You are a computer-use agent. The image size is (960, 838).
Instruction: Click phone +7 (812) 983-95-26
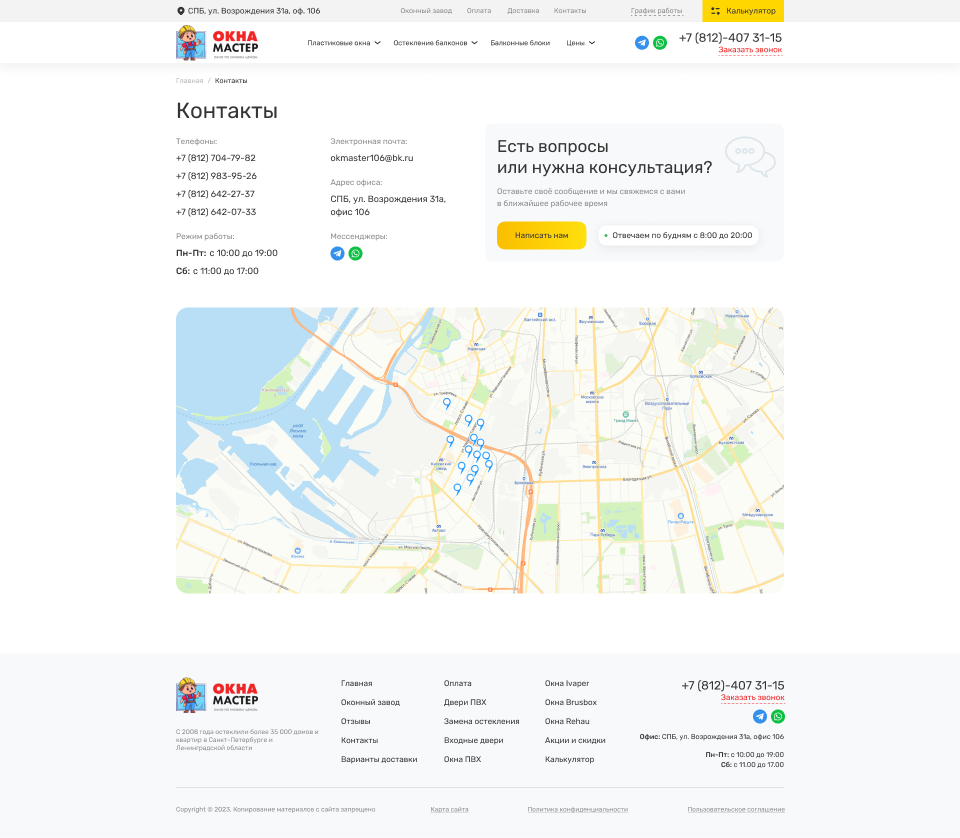(x=216, y=176)
